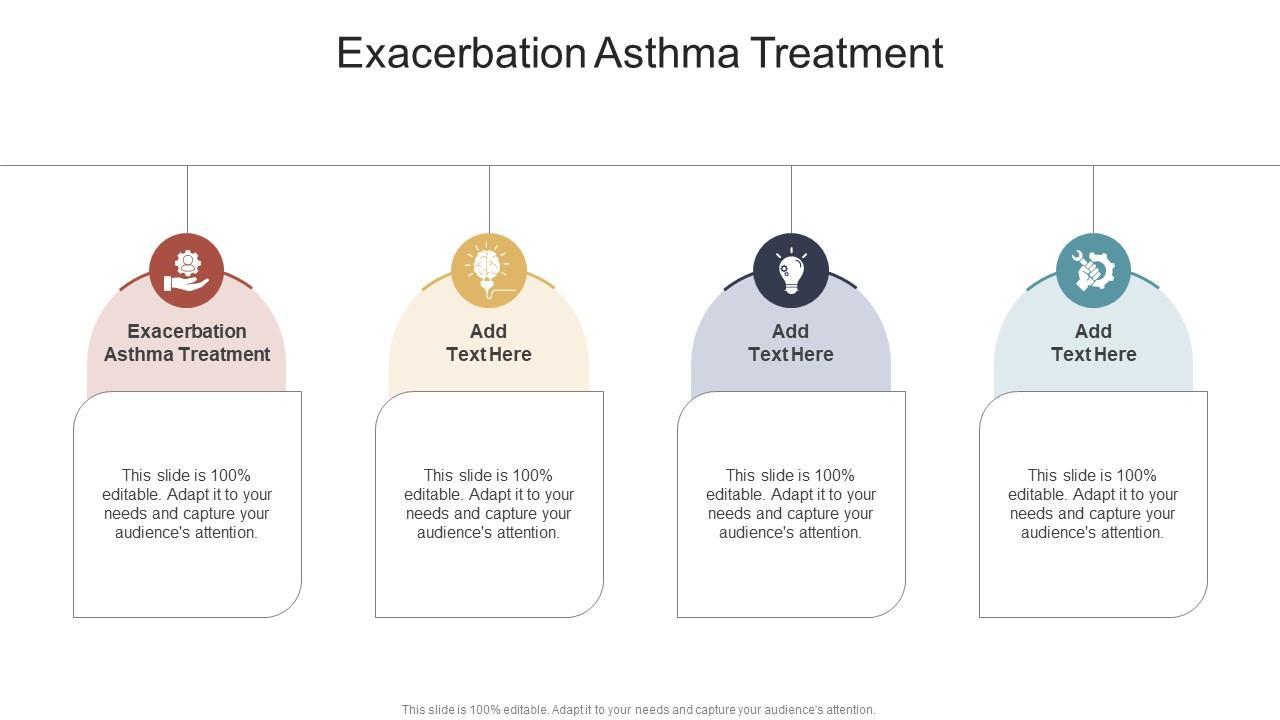Click the red hand-holding-gear icon
1280x720 pixels.
[x=187, y=271]
